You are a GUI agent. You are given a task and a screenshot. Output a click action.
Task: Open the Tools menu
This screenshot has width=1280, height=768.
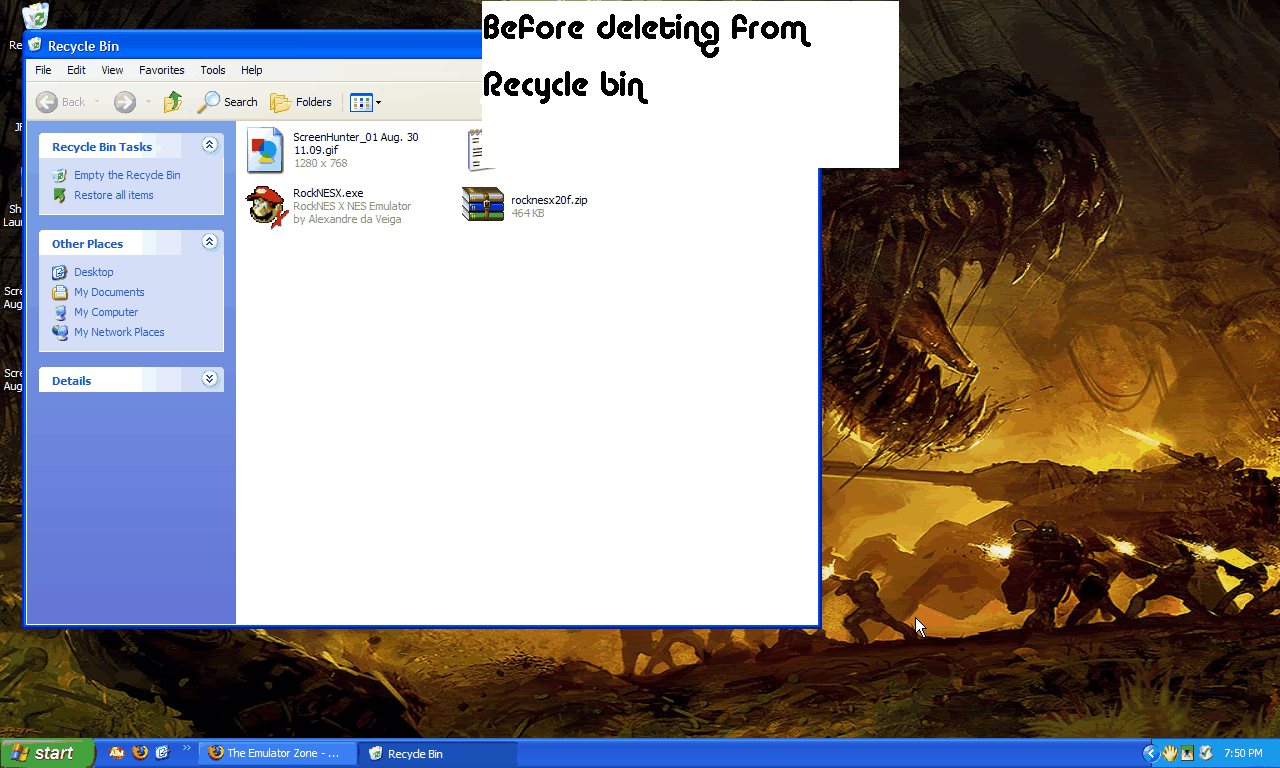tap(213, 70)
